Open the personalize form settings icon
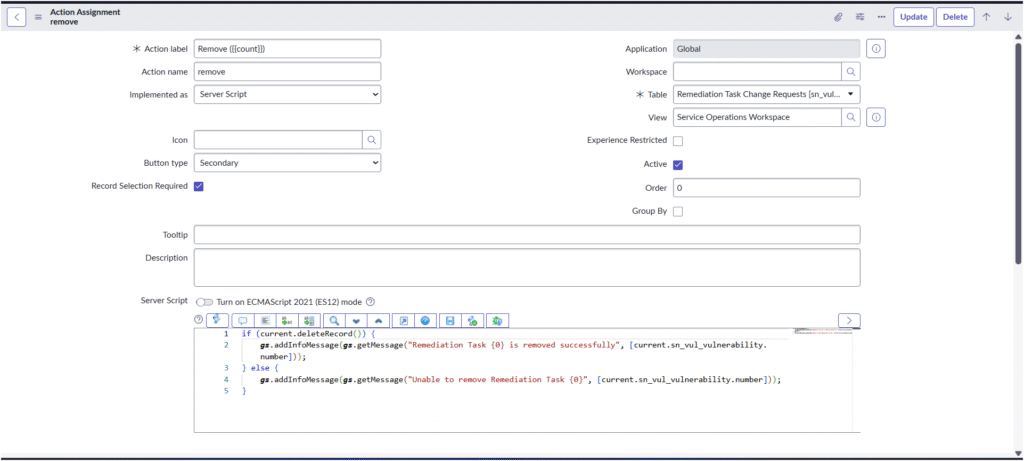Screen dimensions: 1024x461 (860, 17)
